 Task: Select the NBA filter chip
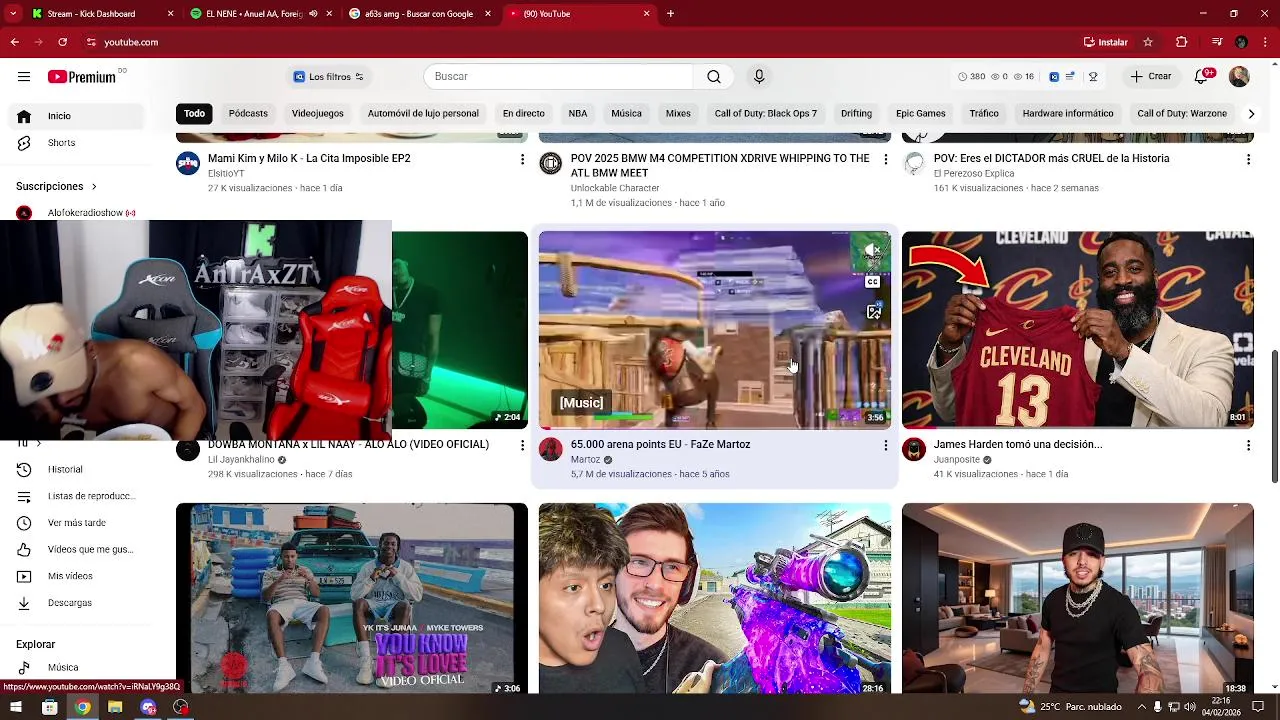tap(578, 114)
